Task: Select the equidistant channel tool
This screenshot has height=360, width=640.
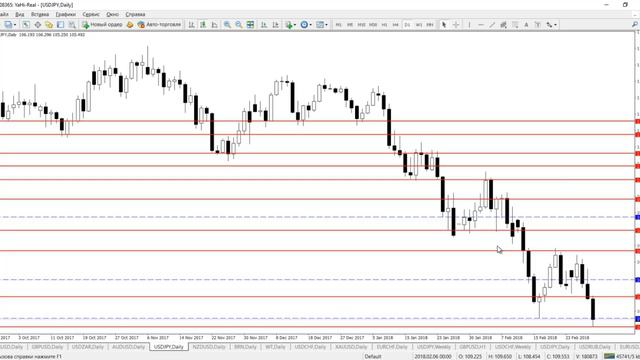Action: (503, 25)
